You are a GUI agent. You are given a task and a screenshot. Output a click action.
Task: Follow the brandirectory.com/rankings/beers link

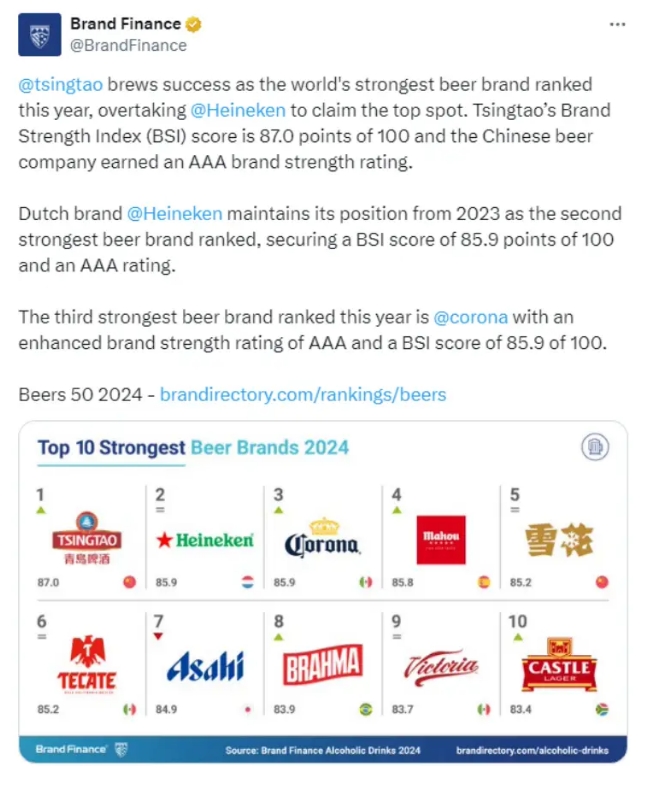coord(303,394)
